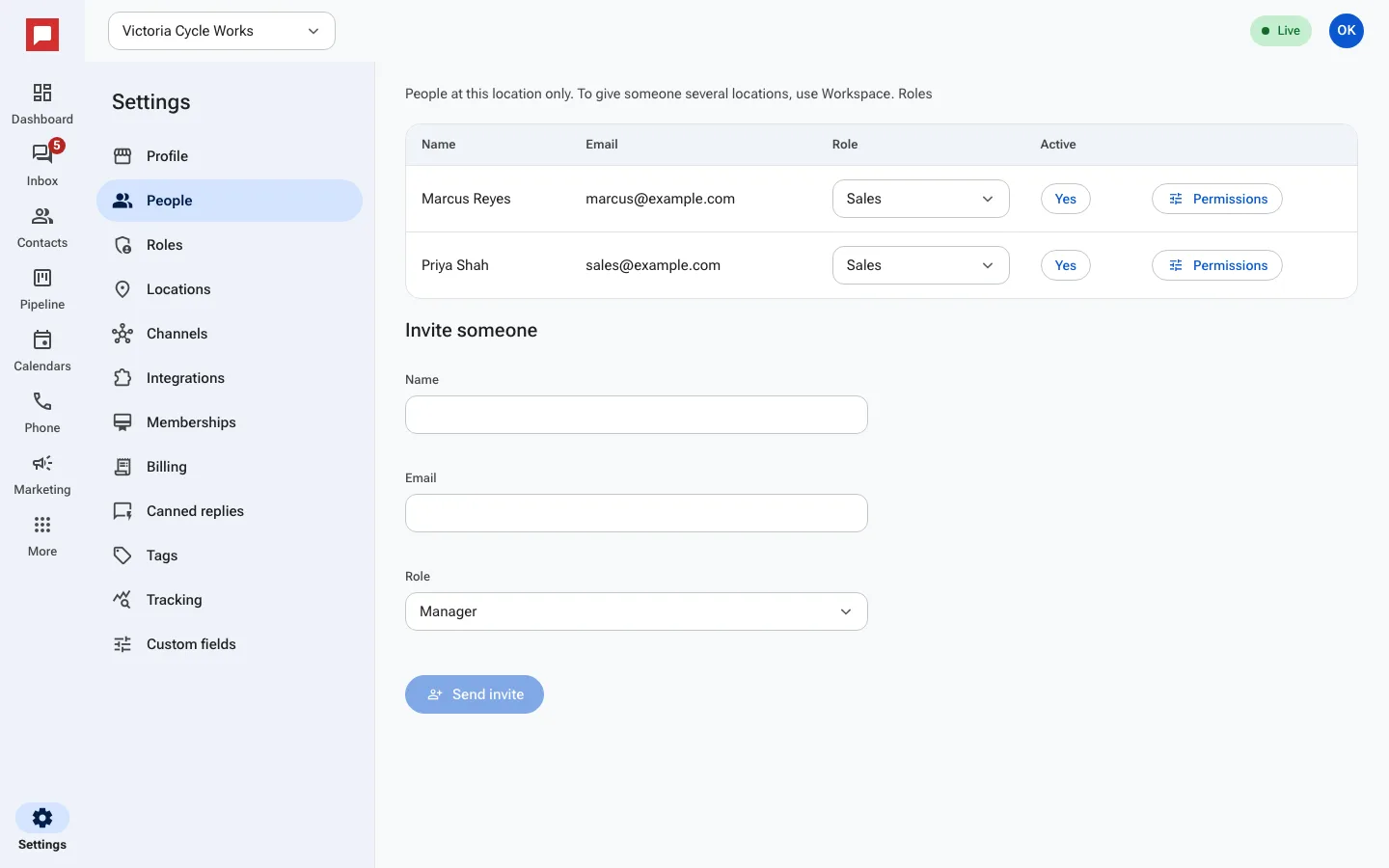Open the Channels settings section
1389x868 pixels.
(x=230, y=334)
